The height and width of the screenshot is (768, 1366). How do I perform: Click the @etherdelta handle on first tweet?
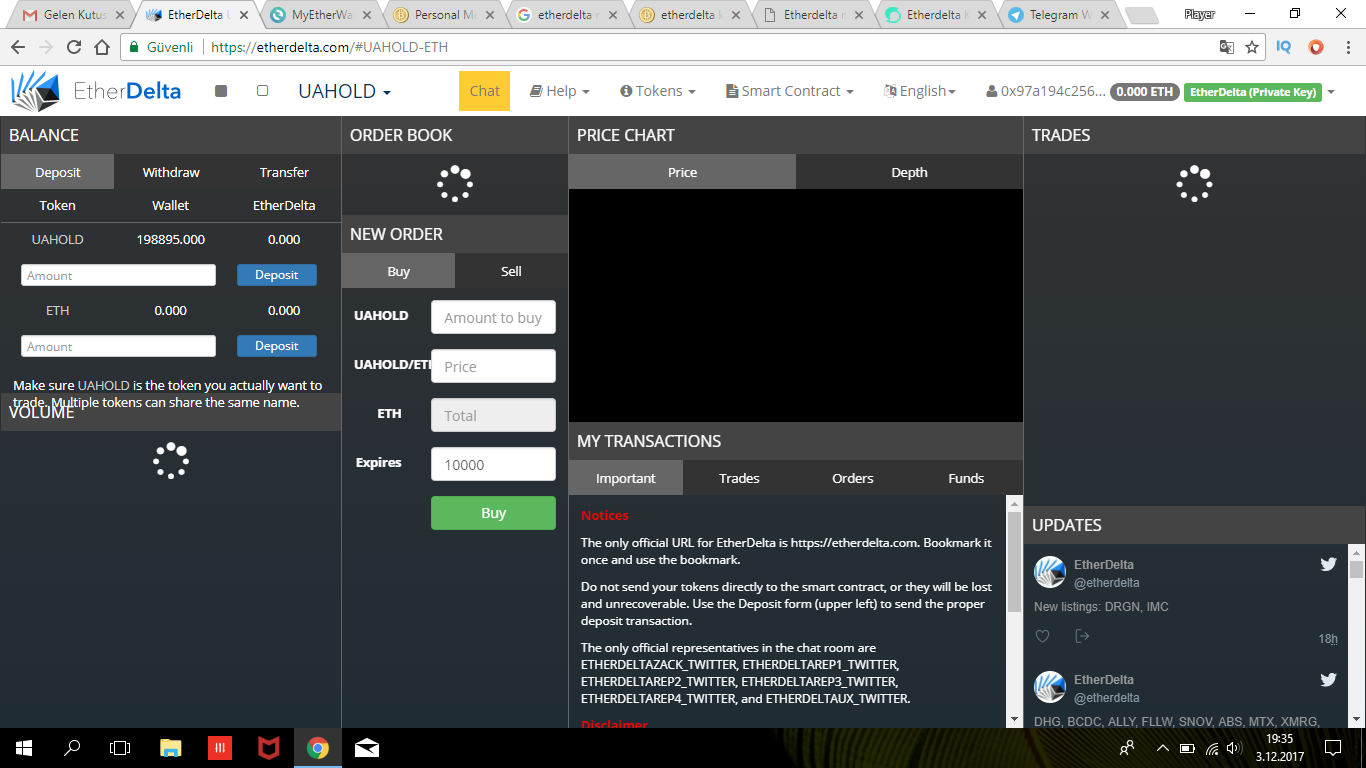(x=1107, y=583)
